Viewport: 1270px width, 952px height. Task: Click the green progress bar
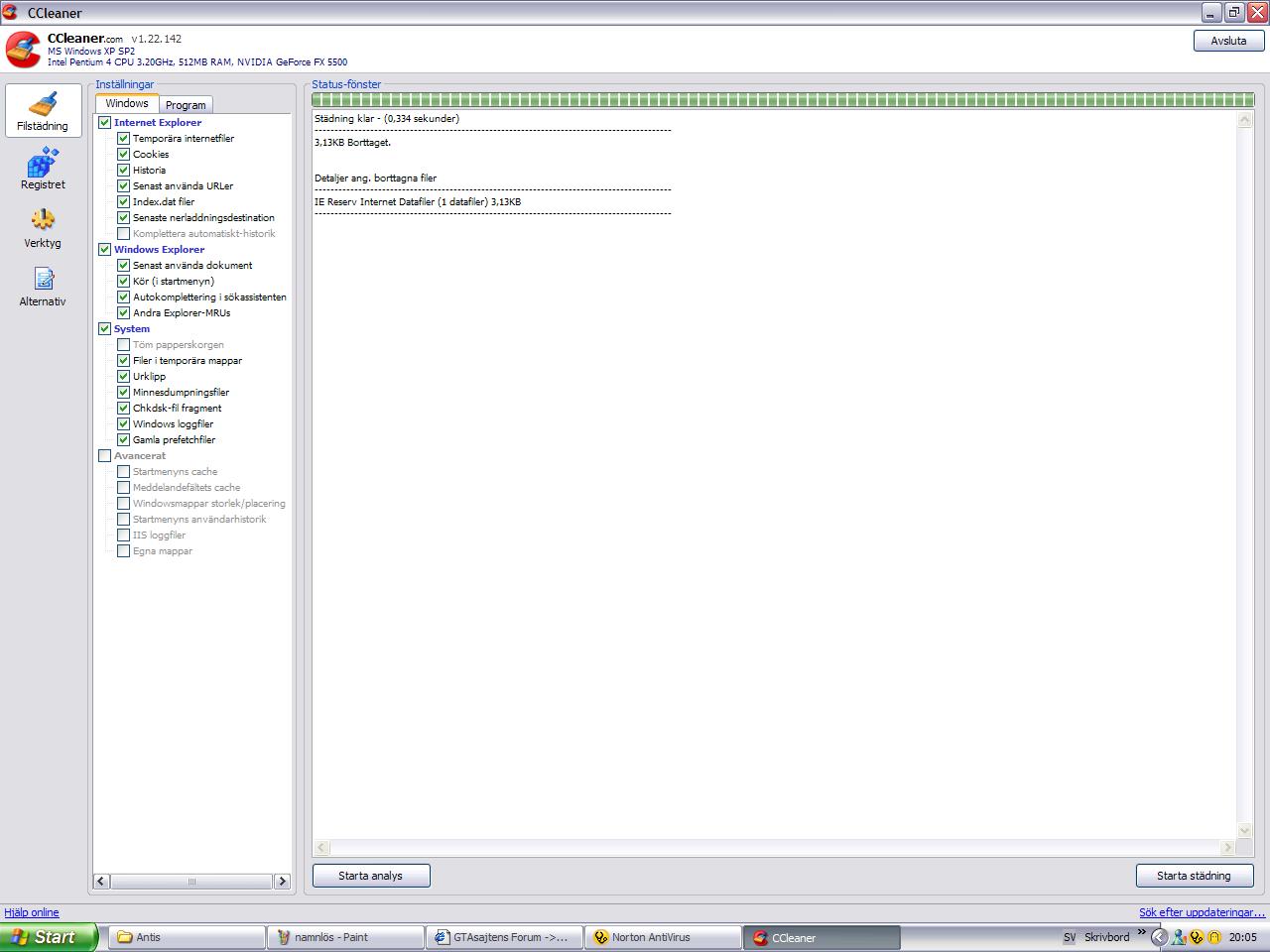(x=783, y=99)
